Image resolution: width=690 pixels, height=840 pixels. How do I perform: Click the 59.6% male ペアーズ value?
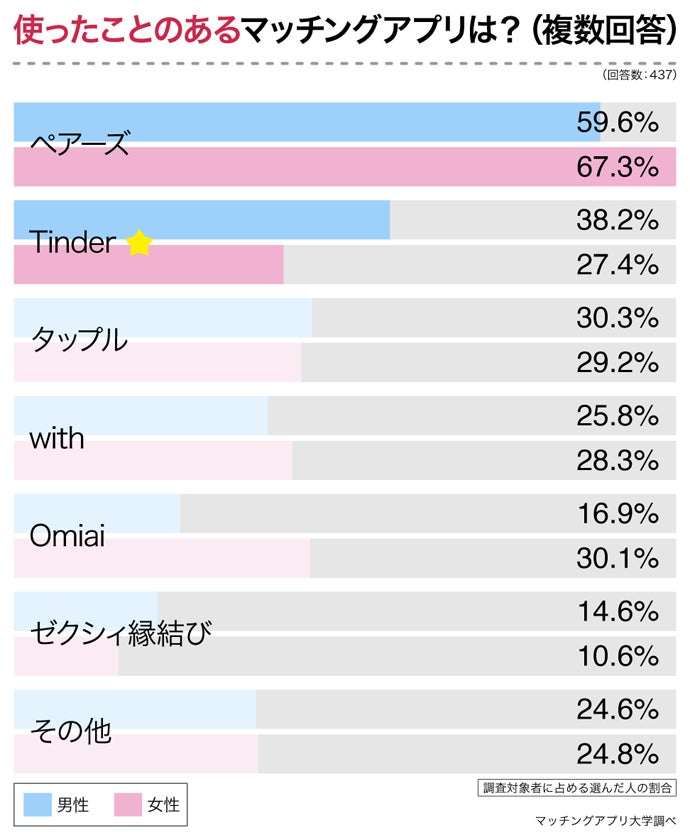(x=617, y=122)
